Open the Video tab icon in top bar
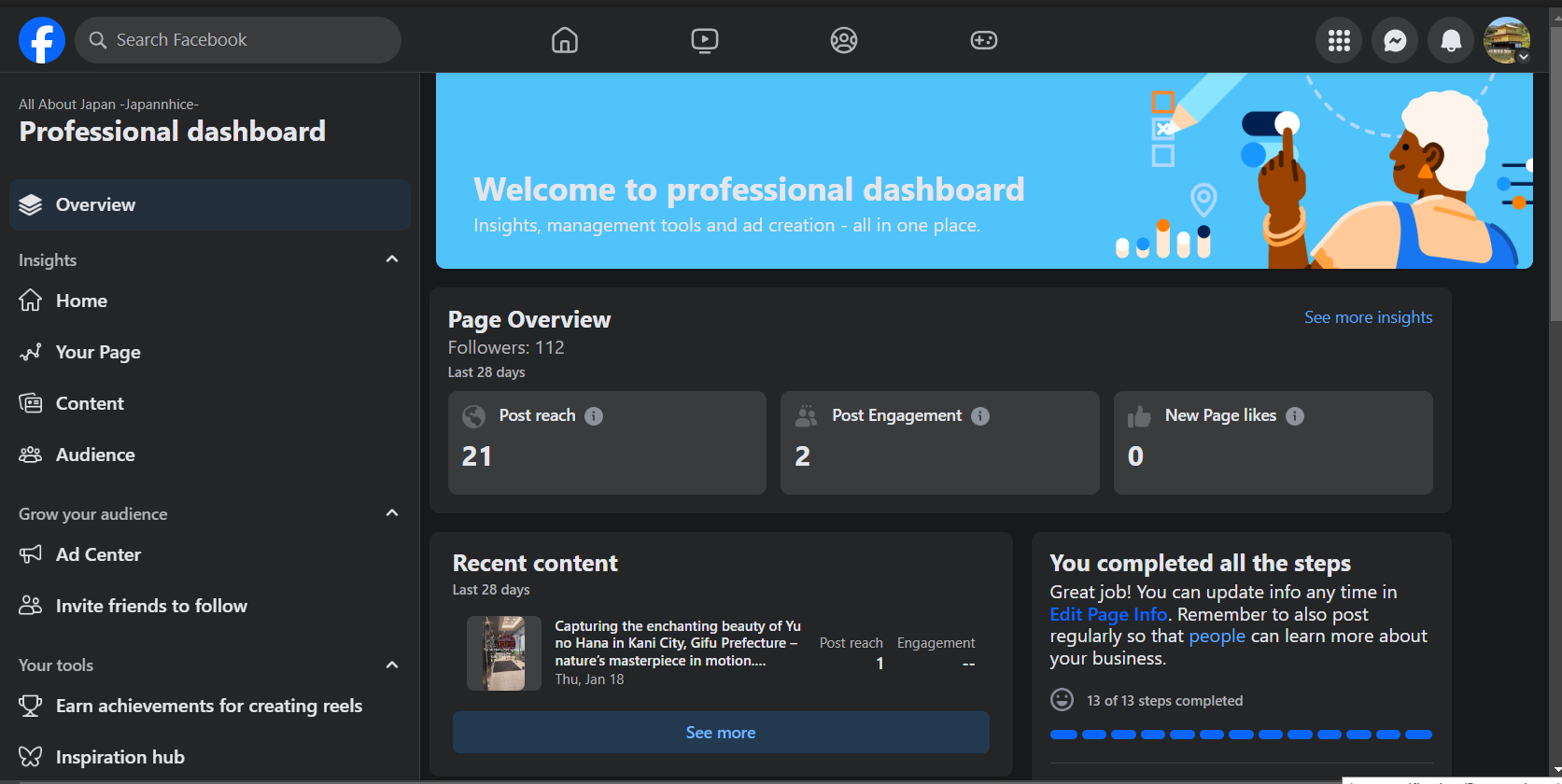 tap(705, 40)
